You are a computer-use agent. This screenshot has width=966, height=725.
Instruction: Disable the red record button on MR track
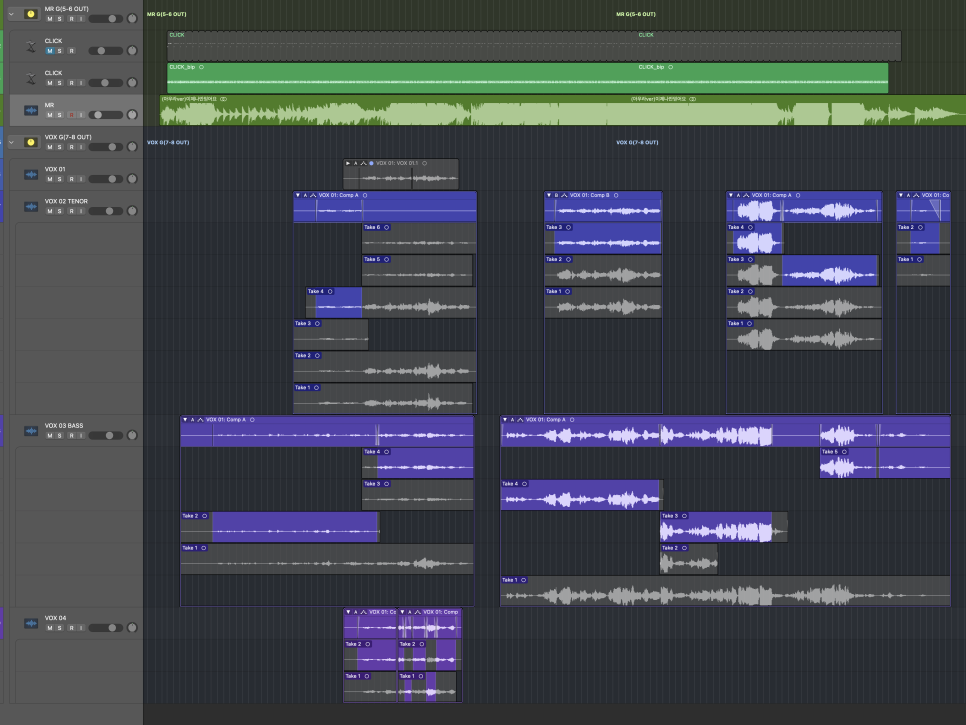click(71, 115)
